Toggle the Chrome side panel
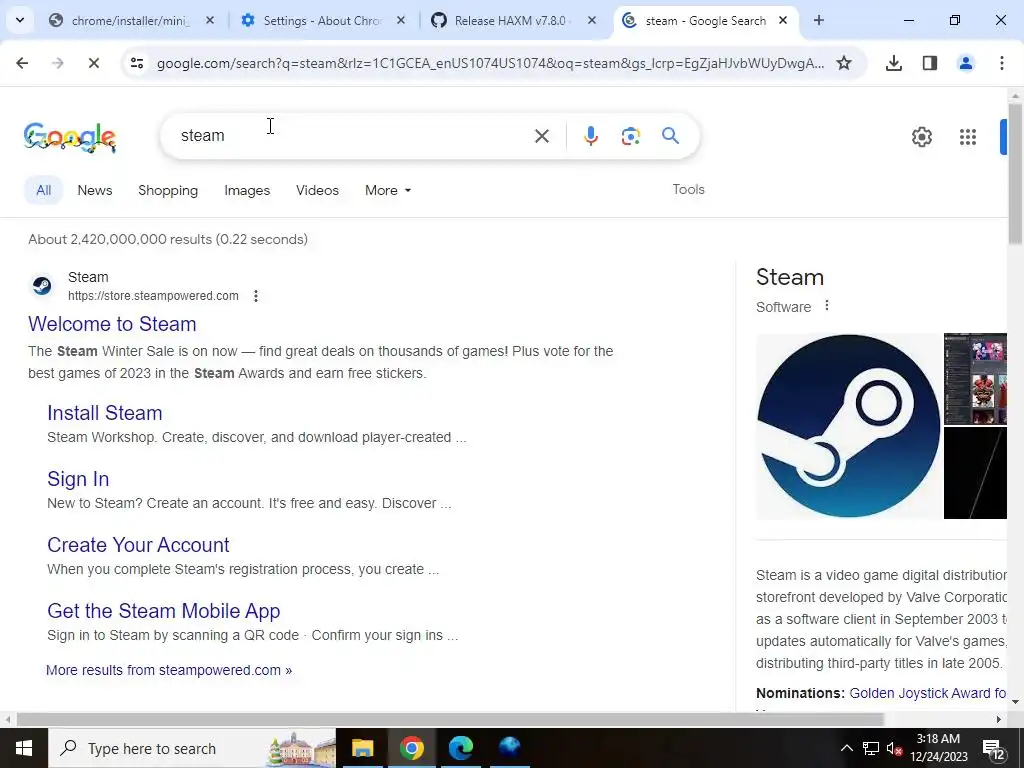1024x768 pixels. 929,63
